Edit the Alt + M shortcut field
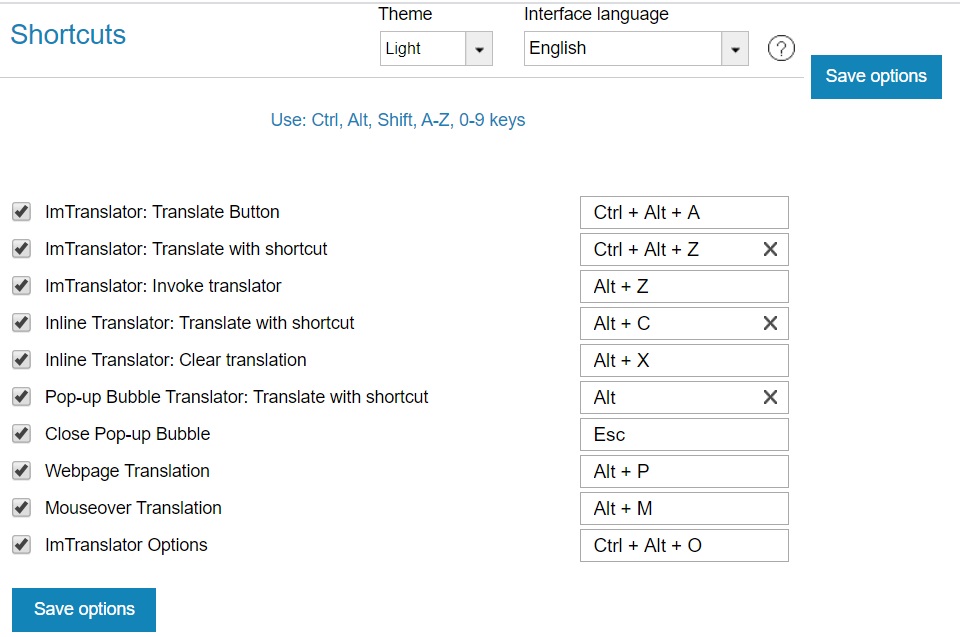This screenshot has width=960, height=637. (x=684, y=508)
